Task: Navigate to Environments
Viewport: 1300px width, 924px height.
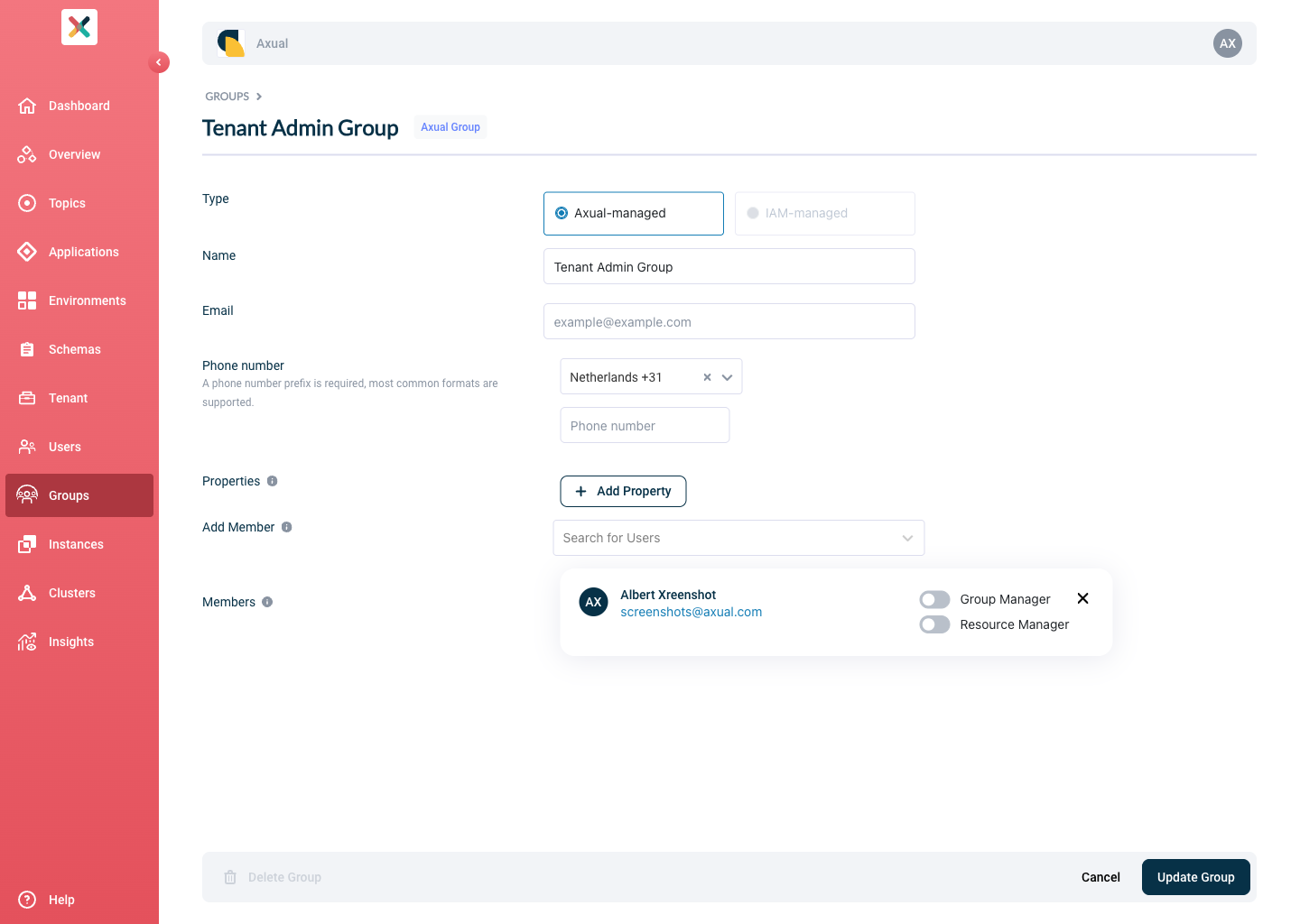Action: (x=79, y=300)
